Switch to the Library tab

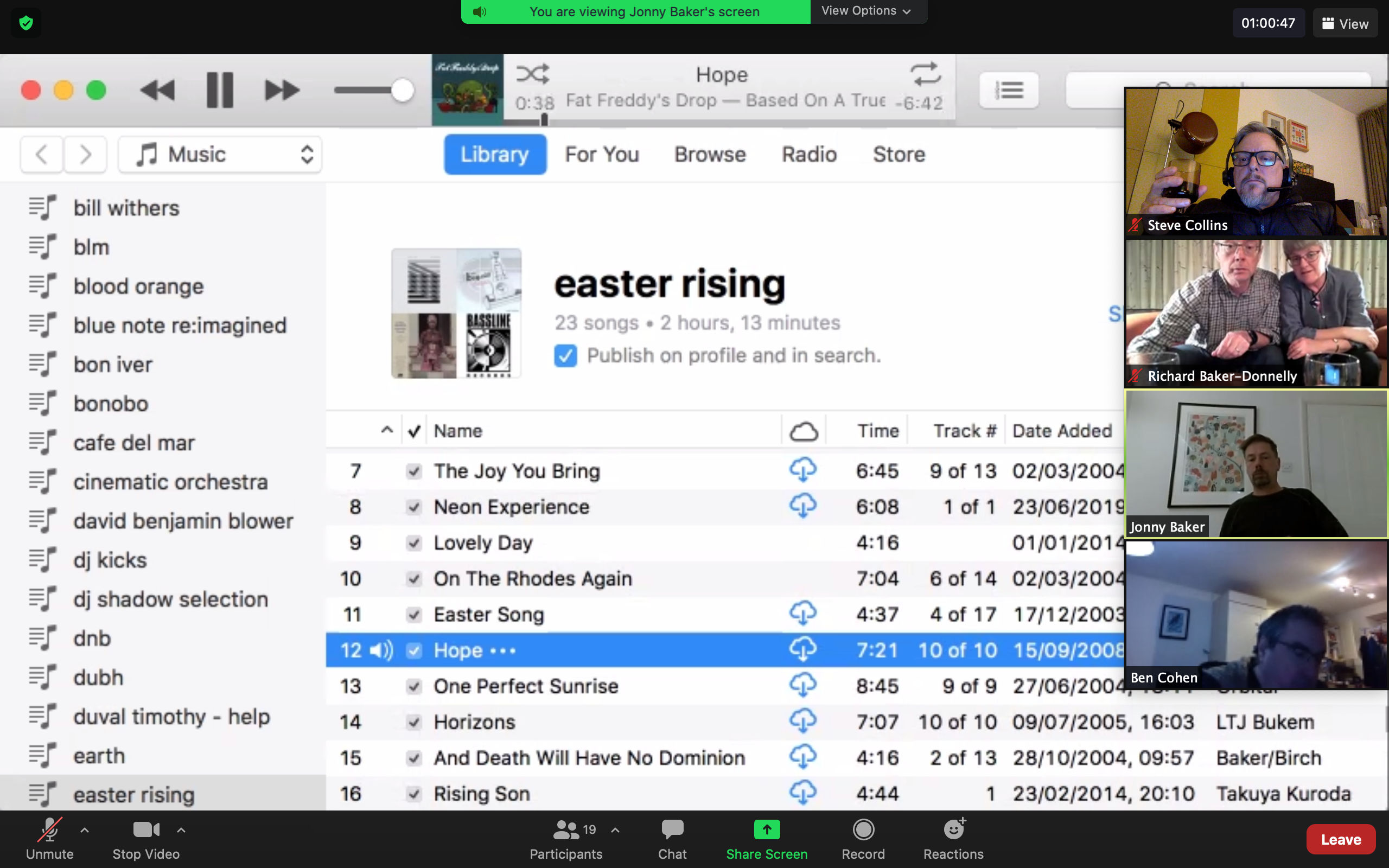pyautogui.click(x=495, y=155)
